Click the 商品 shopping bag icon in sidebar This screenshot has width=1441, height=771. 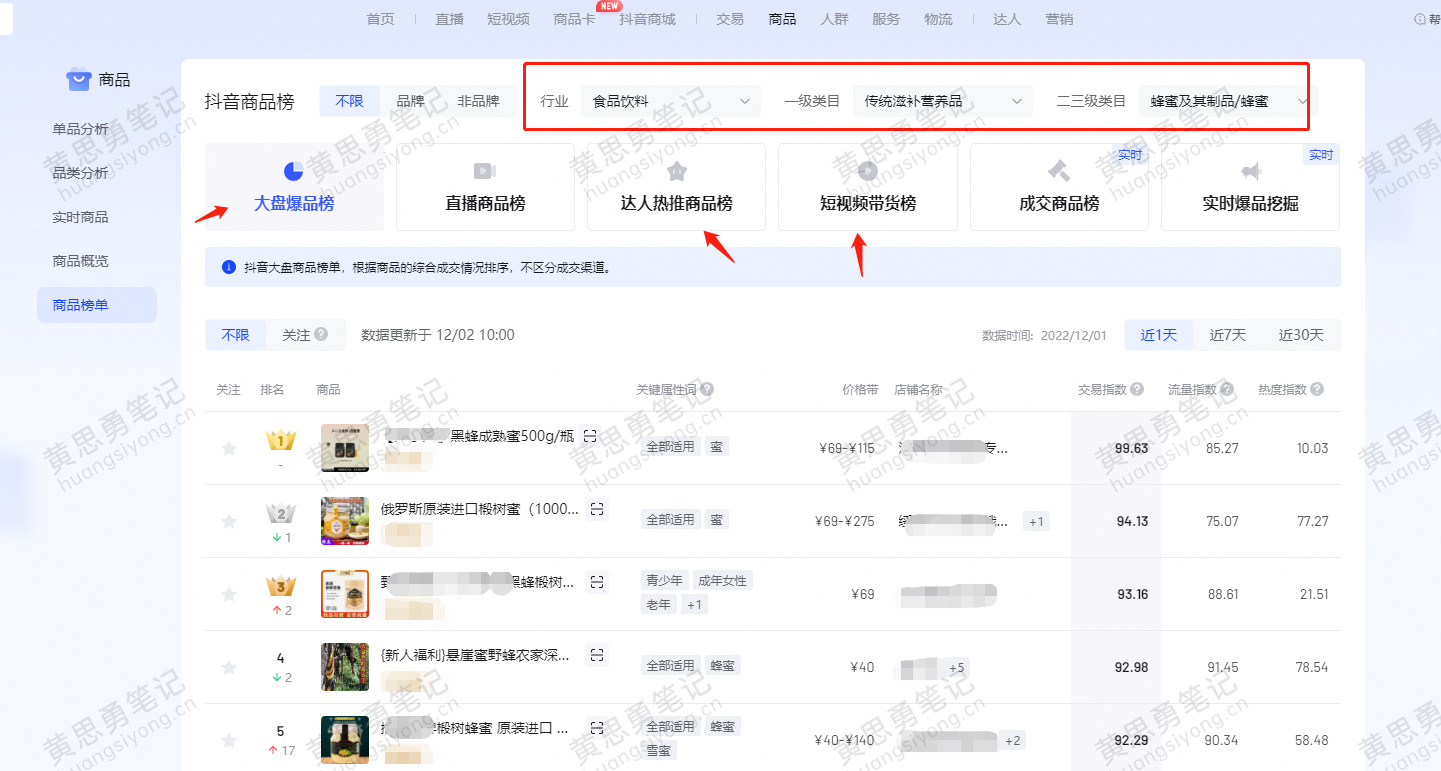tap(78, 79)
